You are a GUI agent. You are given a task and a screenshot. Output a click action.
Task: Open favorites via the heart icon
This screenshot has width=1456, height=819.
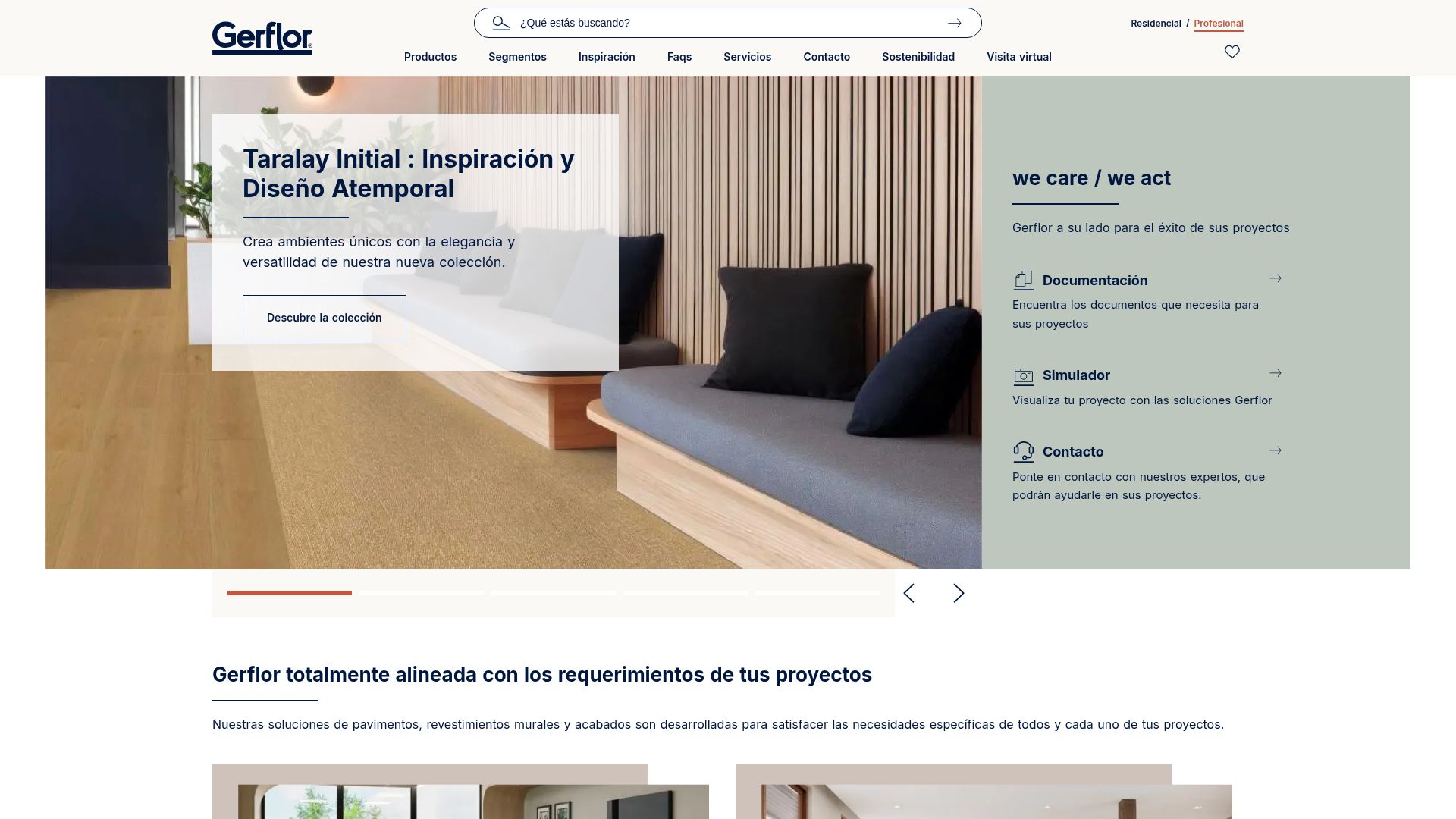[x=1232, y=52]
